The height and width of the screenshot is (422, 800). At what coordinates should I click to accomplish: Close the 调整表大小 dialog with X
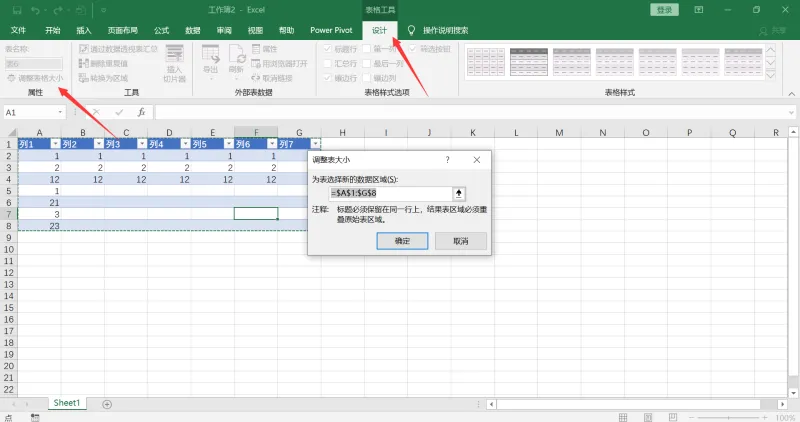[477, 160]
